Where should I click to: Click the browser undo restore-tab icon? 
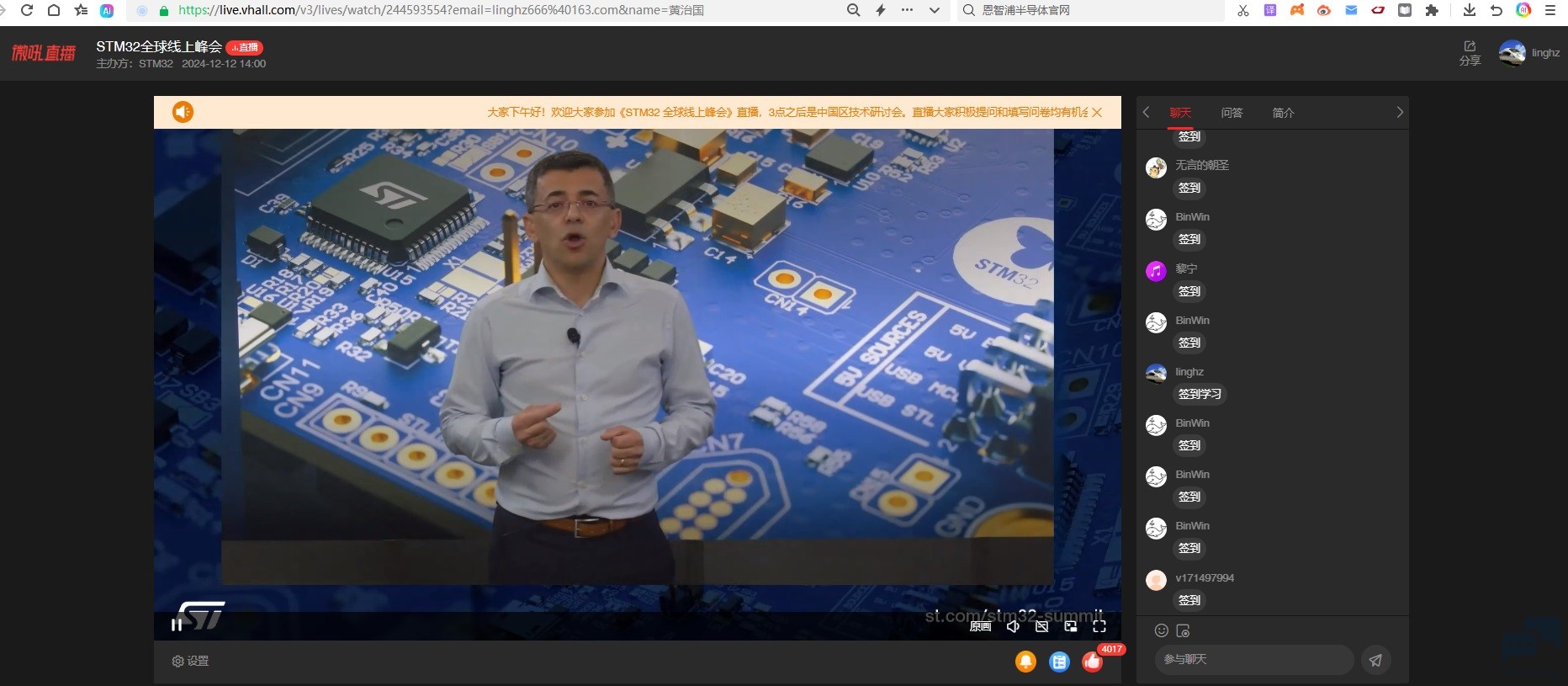tap(1496, 10)
